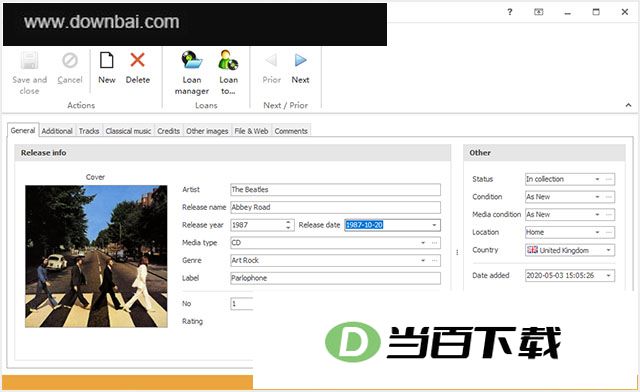
Task: Open the Date added dropdown
Action: [609, 275]
